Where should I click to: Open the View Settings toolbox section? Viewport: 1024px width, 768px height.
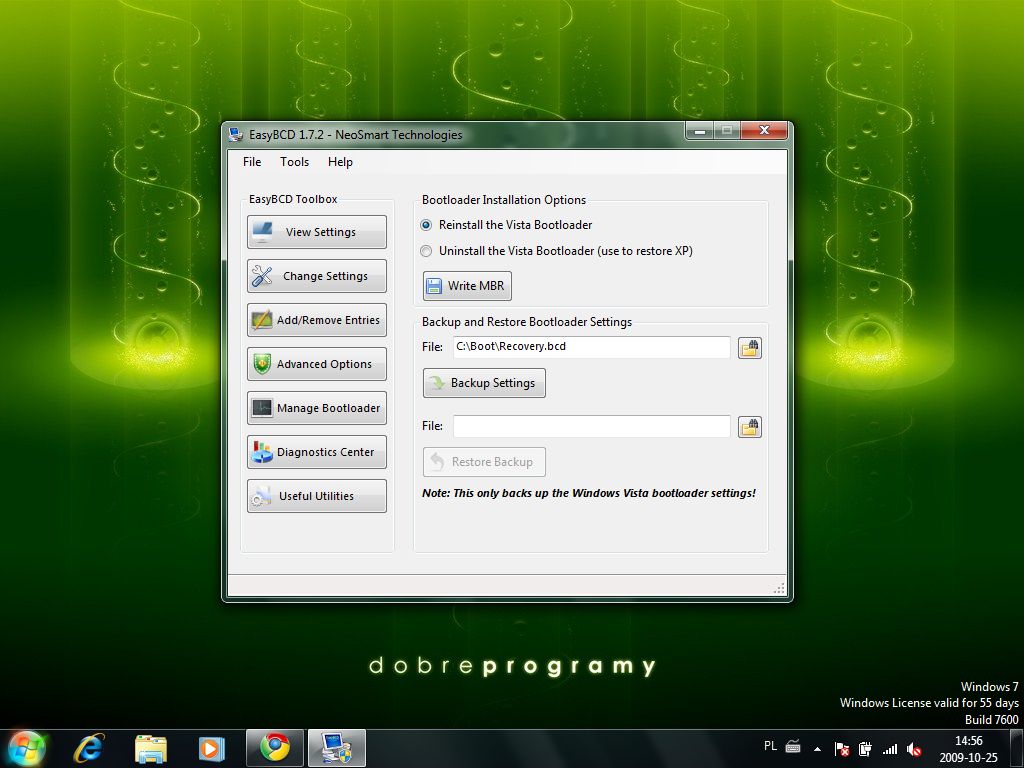click(x=316, y=232)
